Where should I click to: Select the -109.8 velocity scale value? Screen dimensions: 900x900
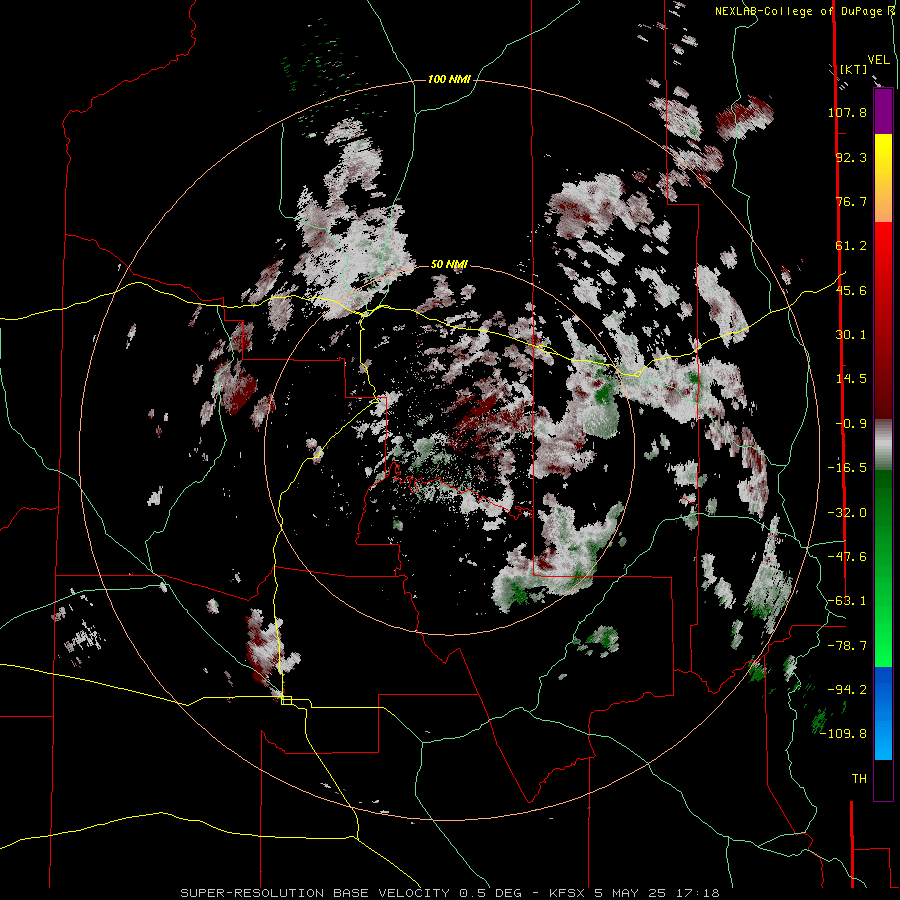click(x=843, y=734)
